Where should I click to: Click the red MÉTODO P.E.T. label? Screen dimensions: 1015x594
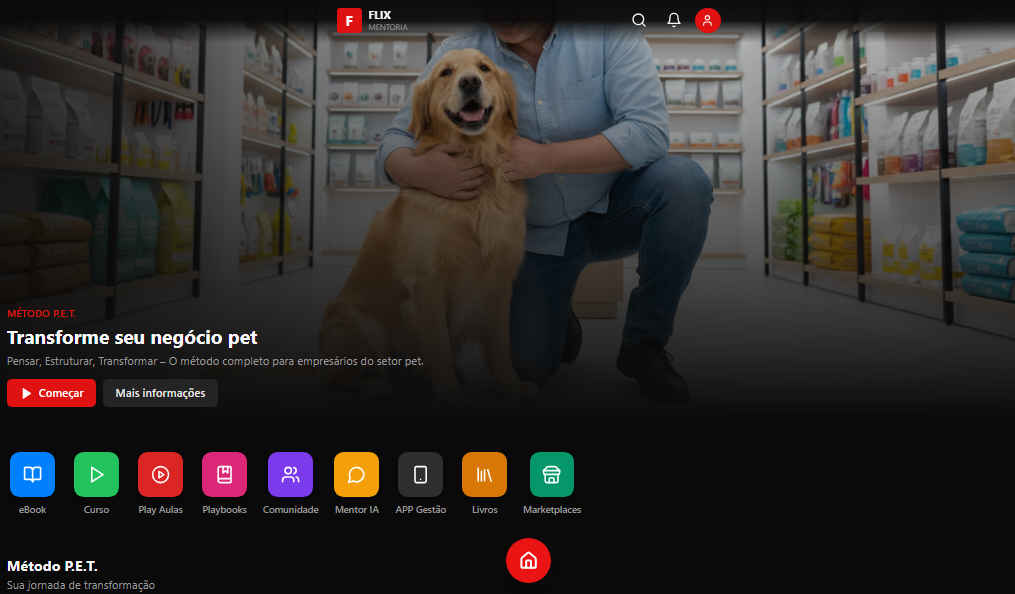(41, 314)
